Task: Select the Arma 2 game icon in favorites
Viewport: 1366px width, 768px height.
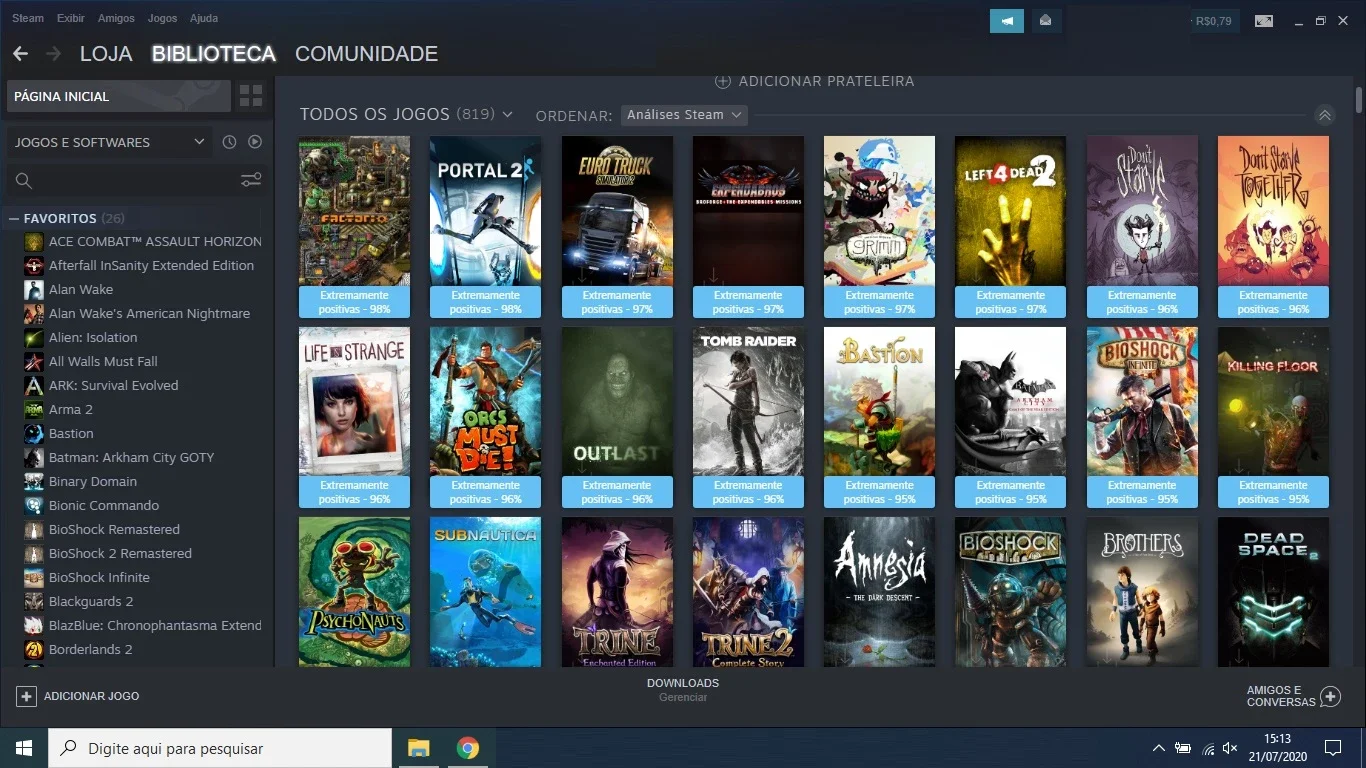Action: coord(34,410)
